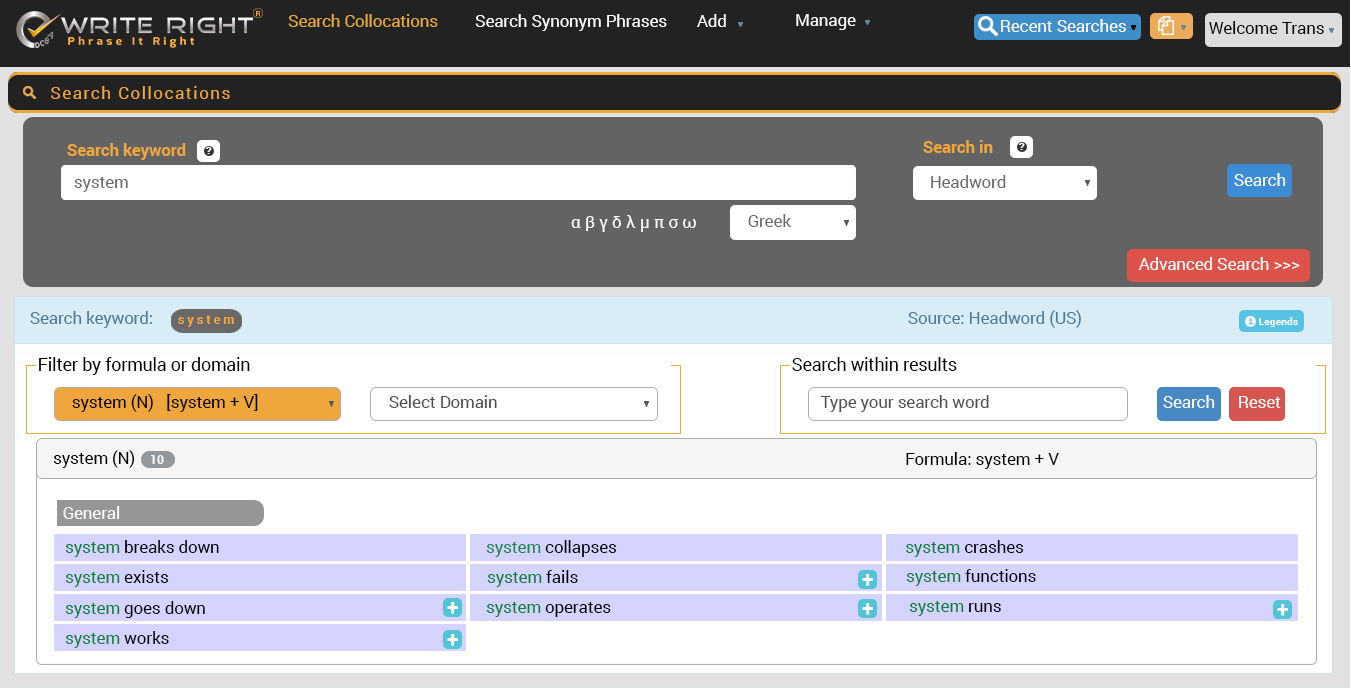Click help icon beside Search keyword
This screenshot has height=688, width=1351.
(x=208, y=151)
